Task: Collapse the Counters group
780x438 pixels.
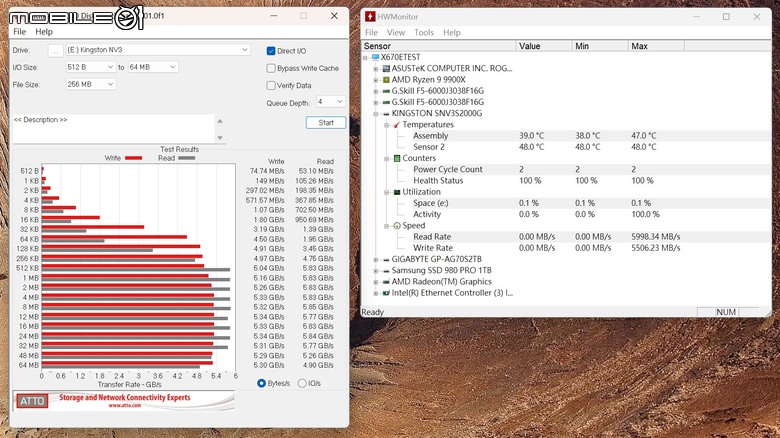Action: tap(387, 159)
